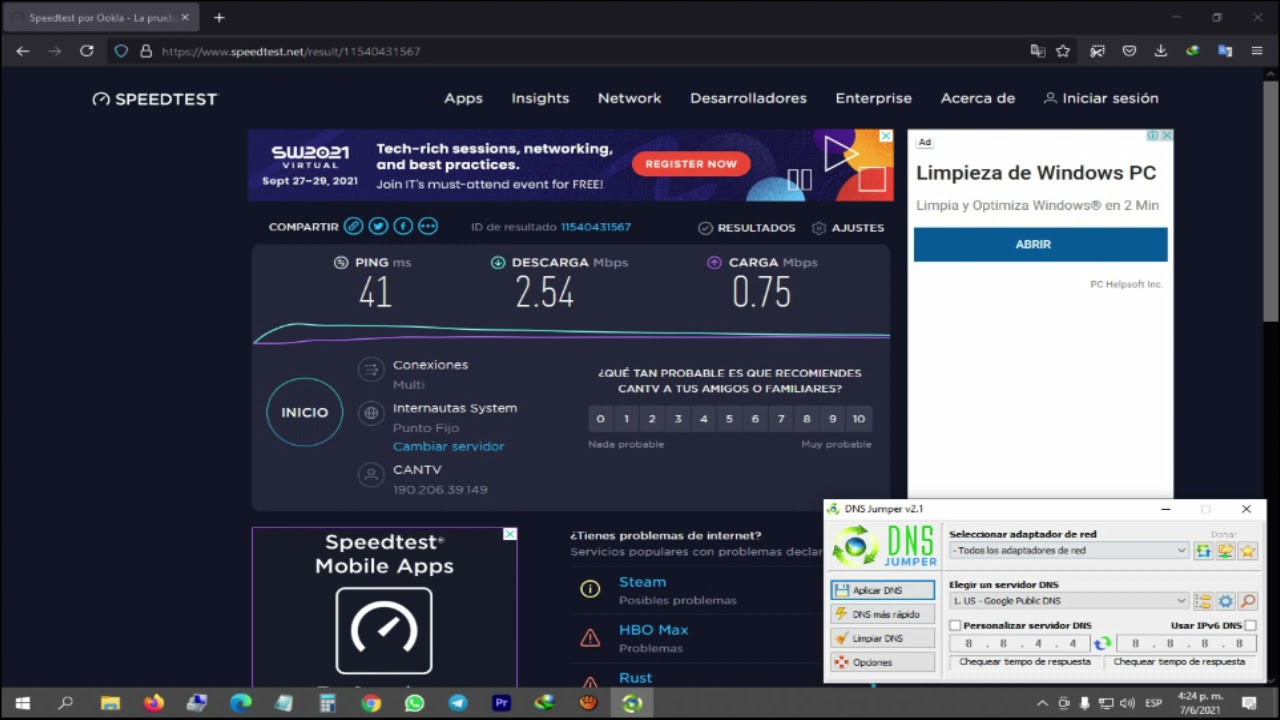Open DNS server list editor icon in DNS Jumper
The image size is (1280, 720).
(x=1203, y=601)
